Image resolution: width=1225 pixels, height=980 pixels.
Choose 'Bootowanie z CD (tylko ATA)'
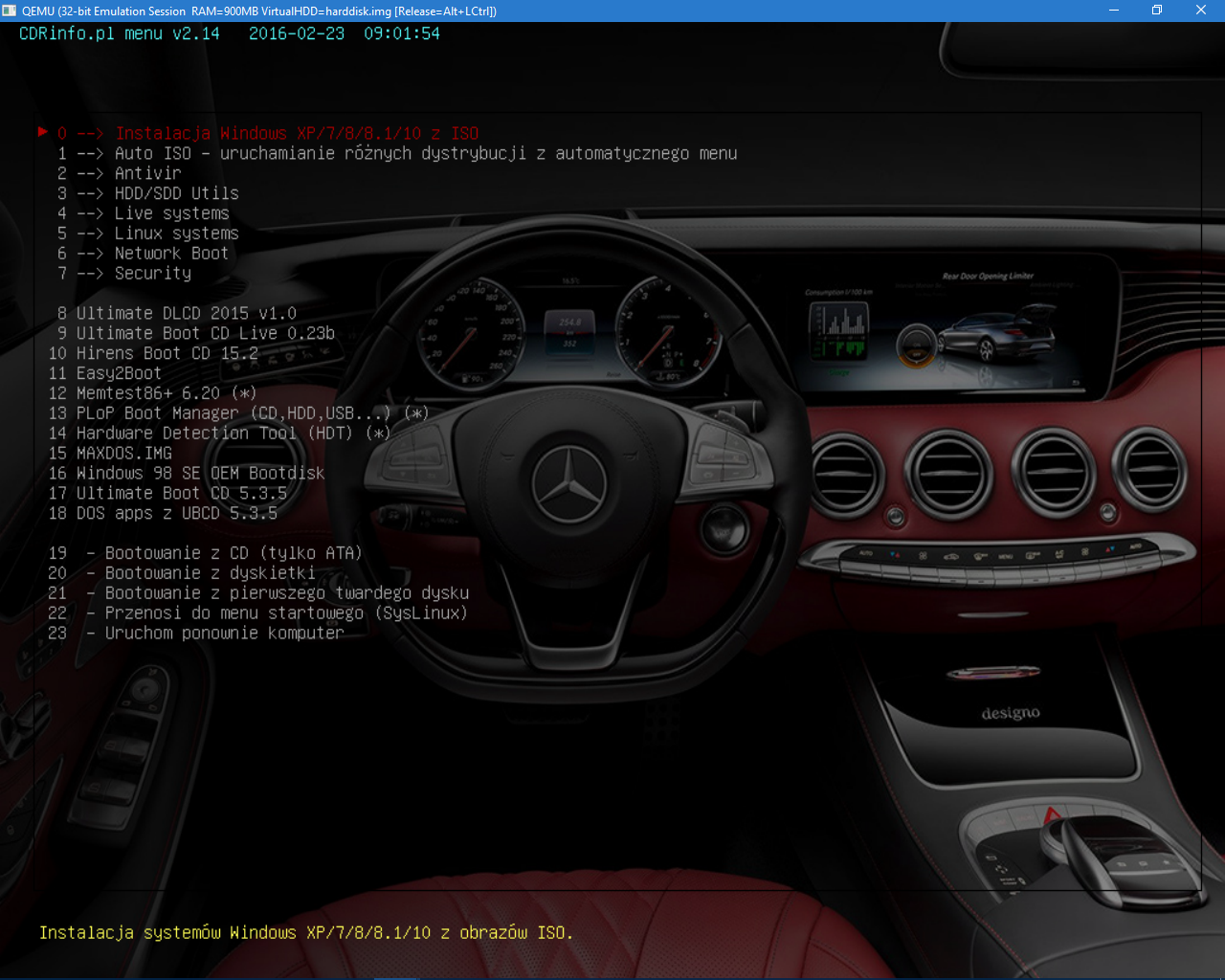coord(206,554)
